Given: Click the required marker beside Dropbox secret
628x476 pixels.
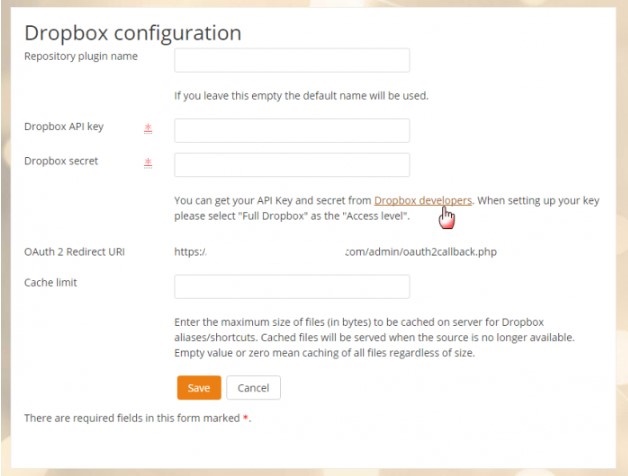Looking at the screenshot, I should (148, 162).
